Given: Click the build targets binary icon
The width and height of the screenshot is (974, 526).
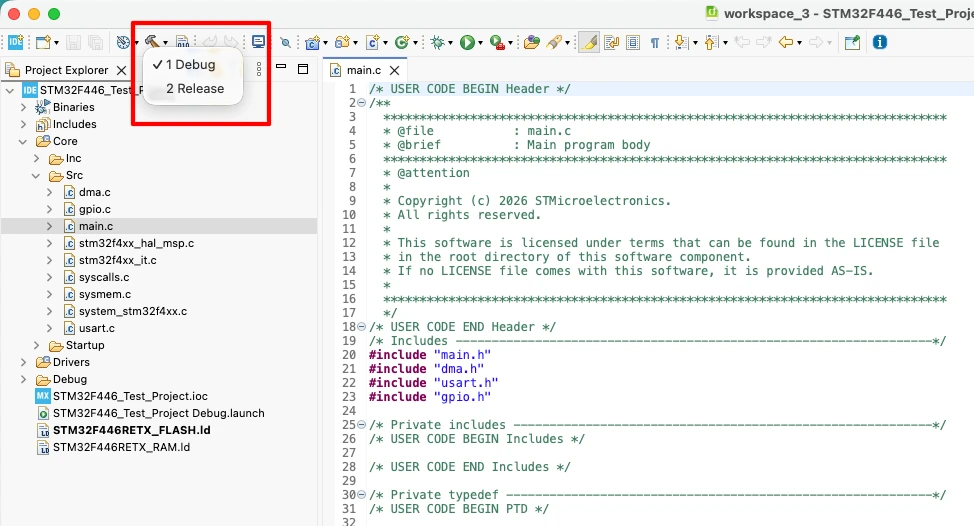Looking at the screenshot, I should tap(182, 42).
